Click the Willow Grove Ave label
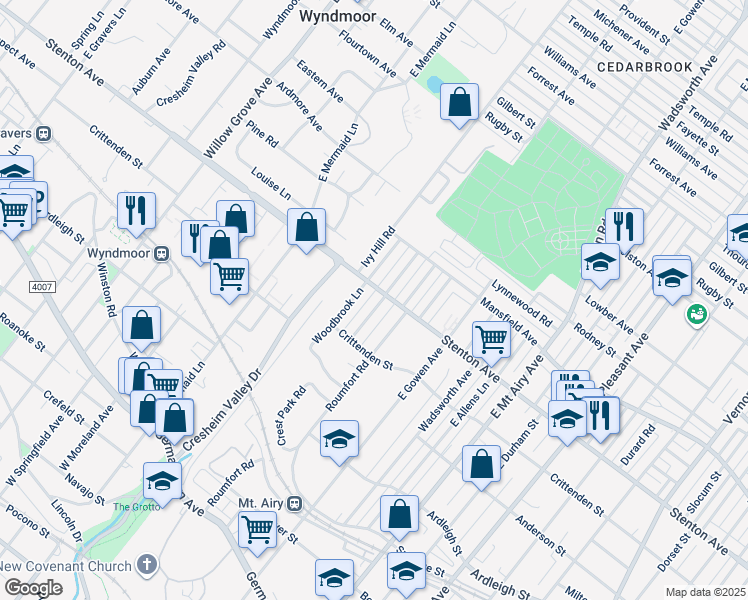Image resolution: width=748 pixels, height=600 pixels. pos(238,118)
